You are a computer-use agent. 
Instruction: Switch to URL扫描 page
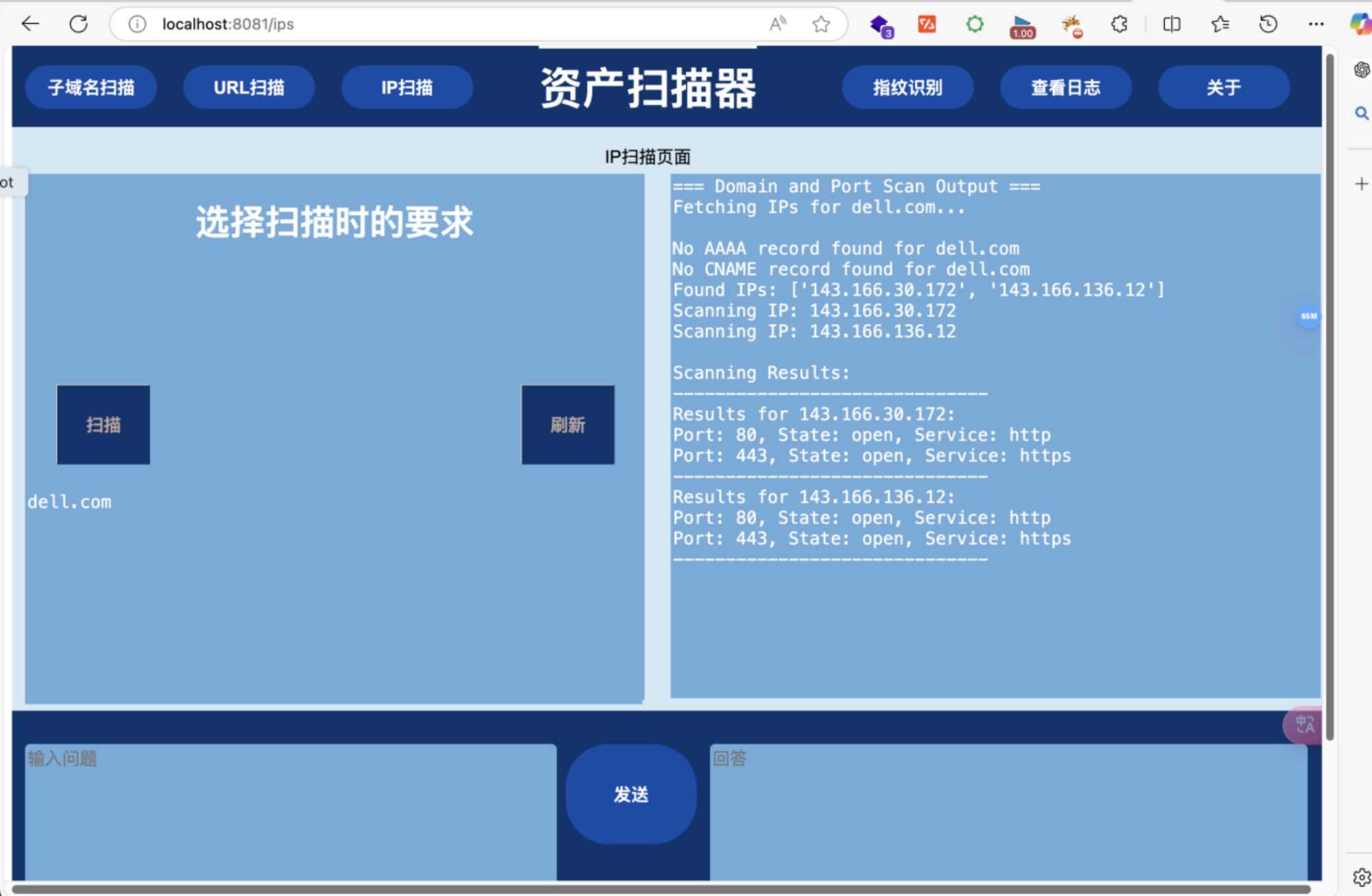pyautogui.click(x=249, y=87)
